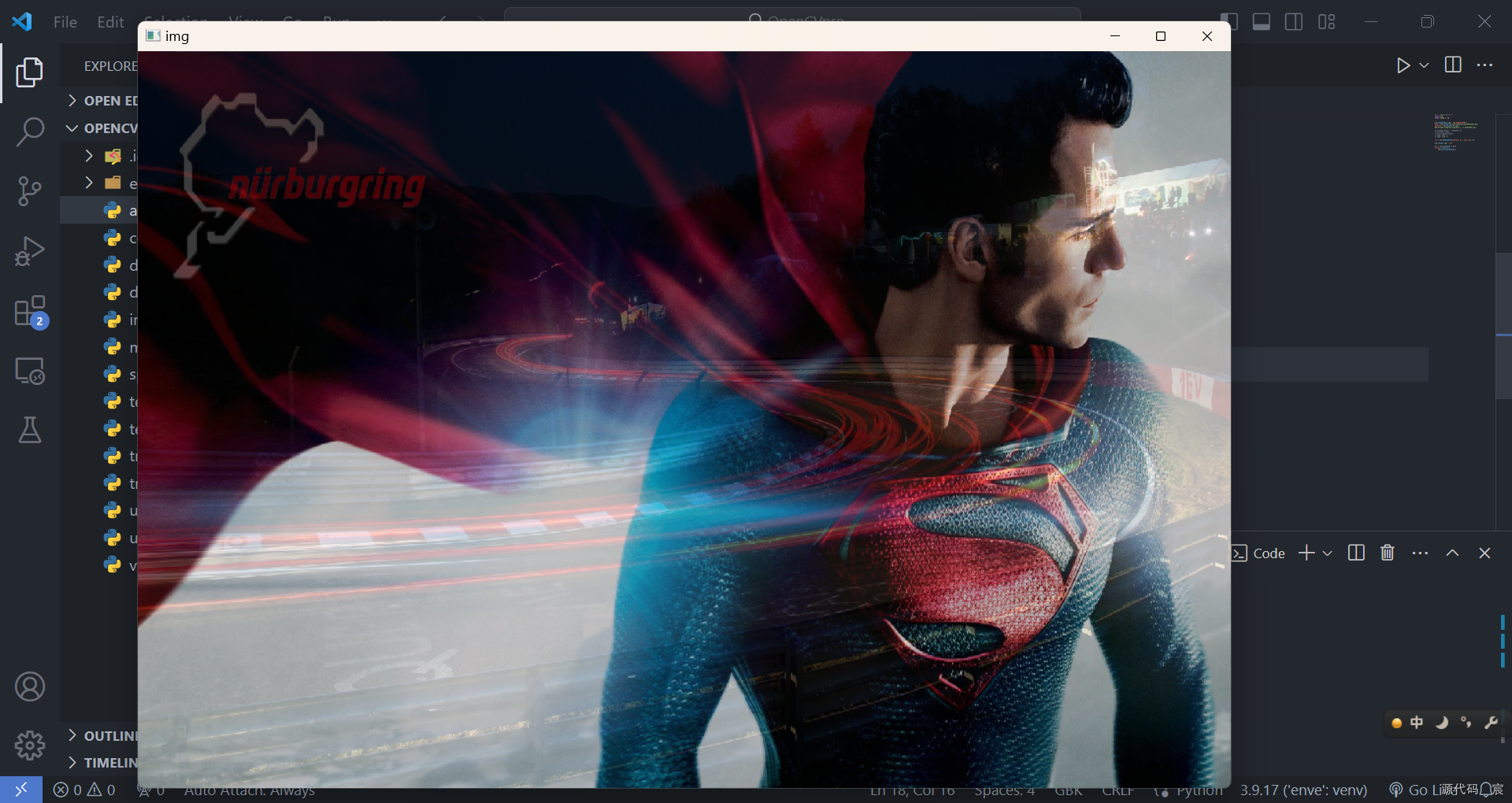The height and width of the screenshot is (803, 1512).
Task: Click the IME orange dot icon
Action: [x=1396, y=723]
